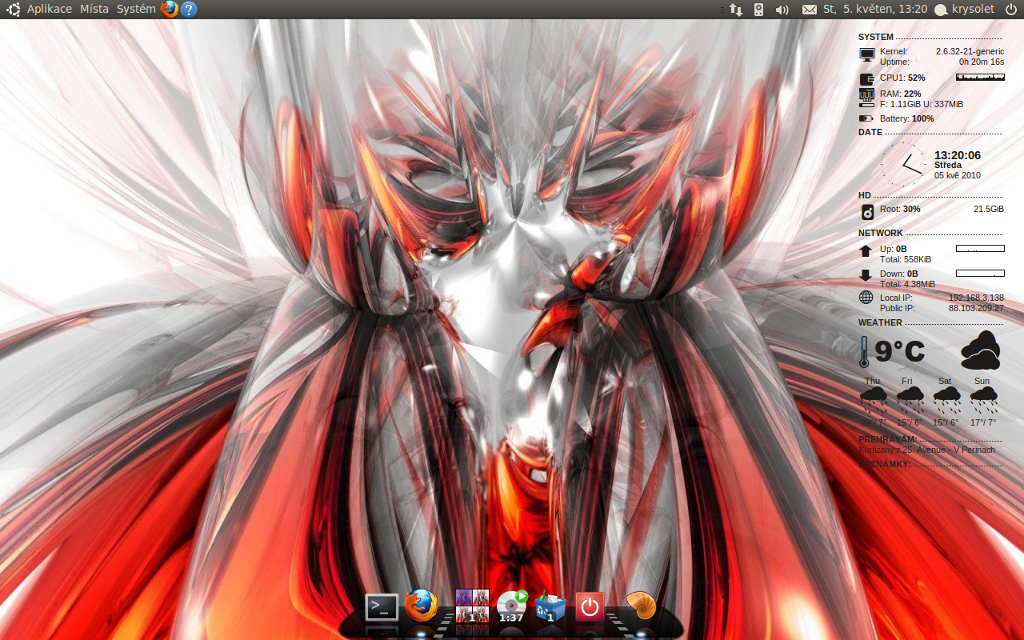Click the 9°C temperature reading

pos(900,351)
